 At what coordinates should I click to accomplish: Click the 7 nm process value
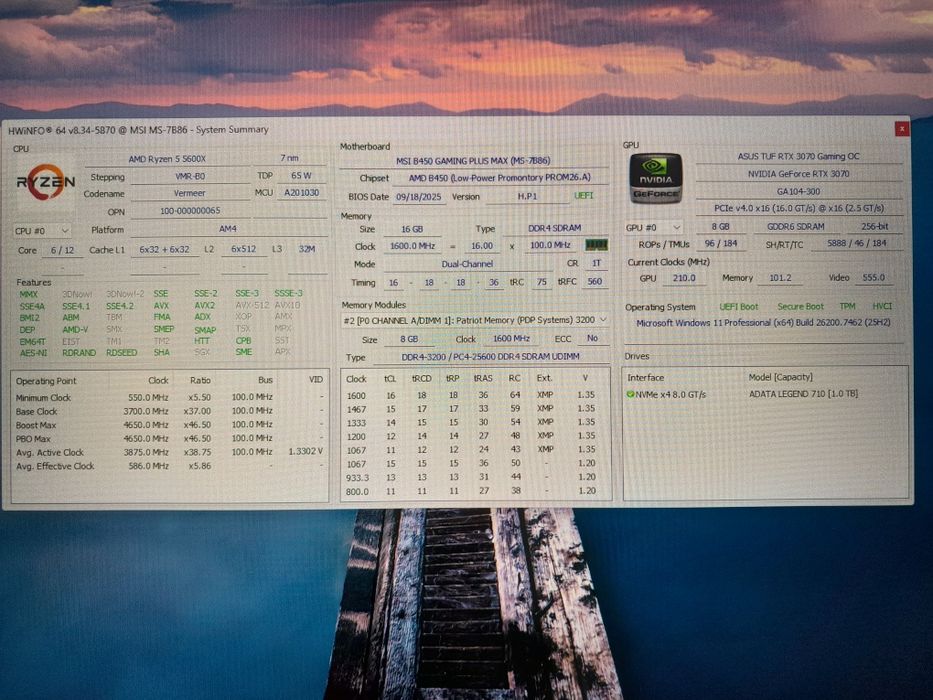(290, 158)
